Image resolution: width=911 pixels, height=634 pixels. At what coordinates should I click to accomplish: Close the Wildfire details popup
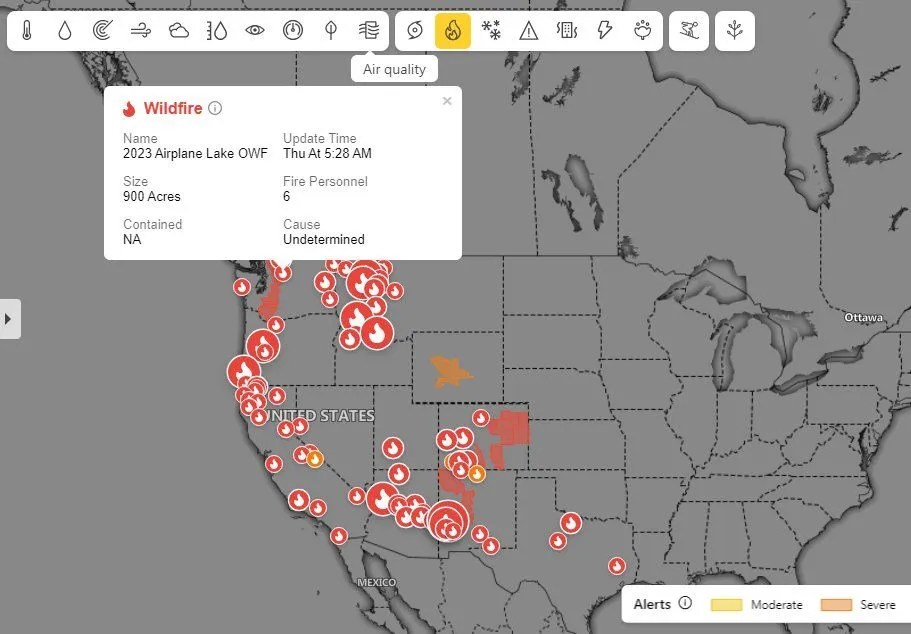pyautogui.click(x=447, y=101)
